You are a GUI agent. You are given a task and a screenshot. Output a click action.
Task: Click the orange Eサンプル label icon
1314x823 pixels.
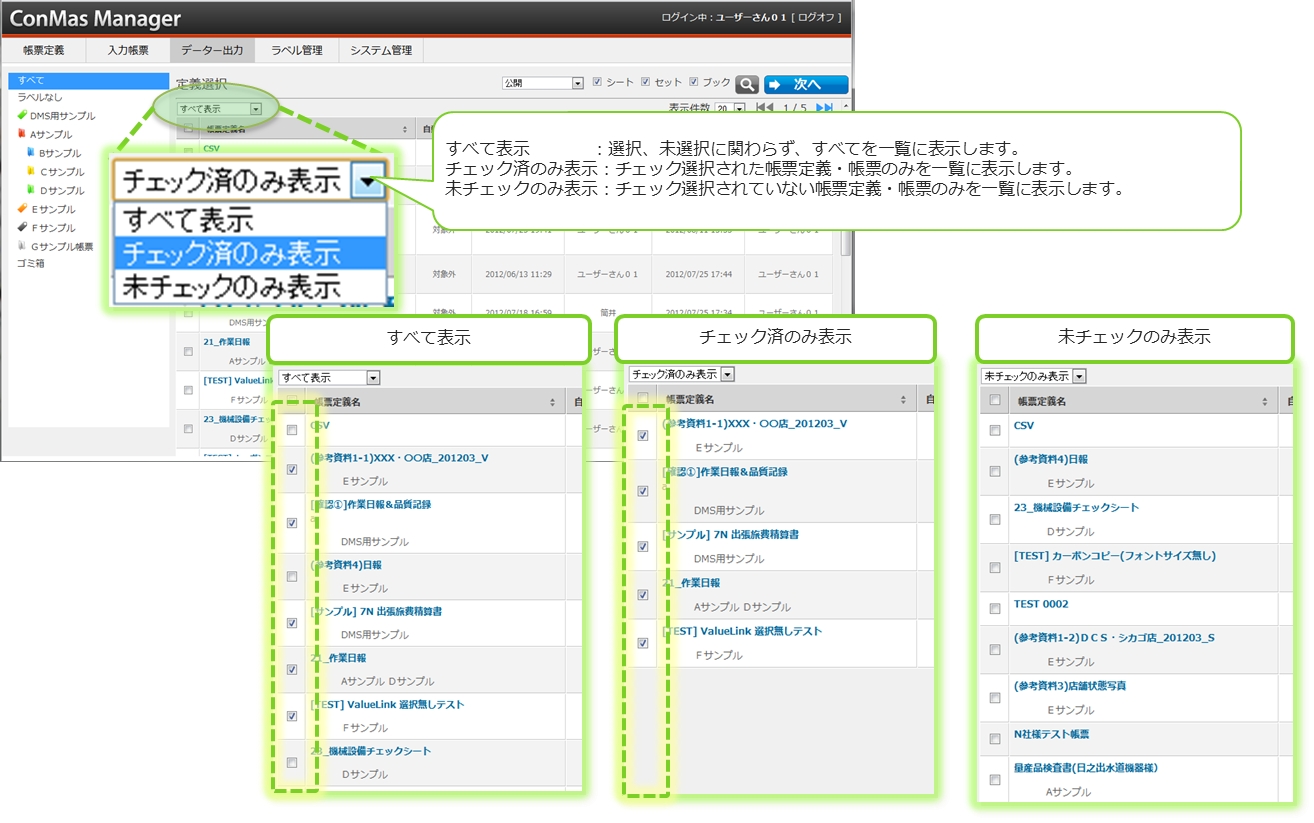[x=22, y=209]
